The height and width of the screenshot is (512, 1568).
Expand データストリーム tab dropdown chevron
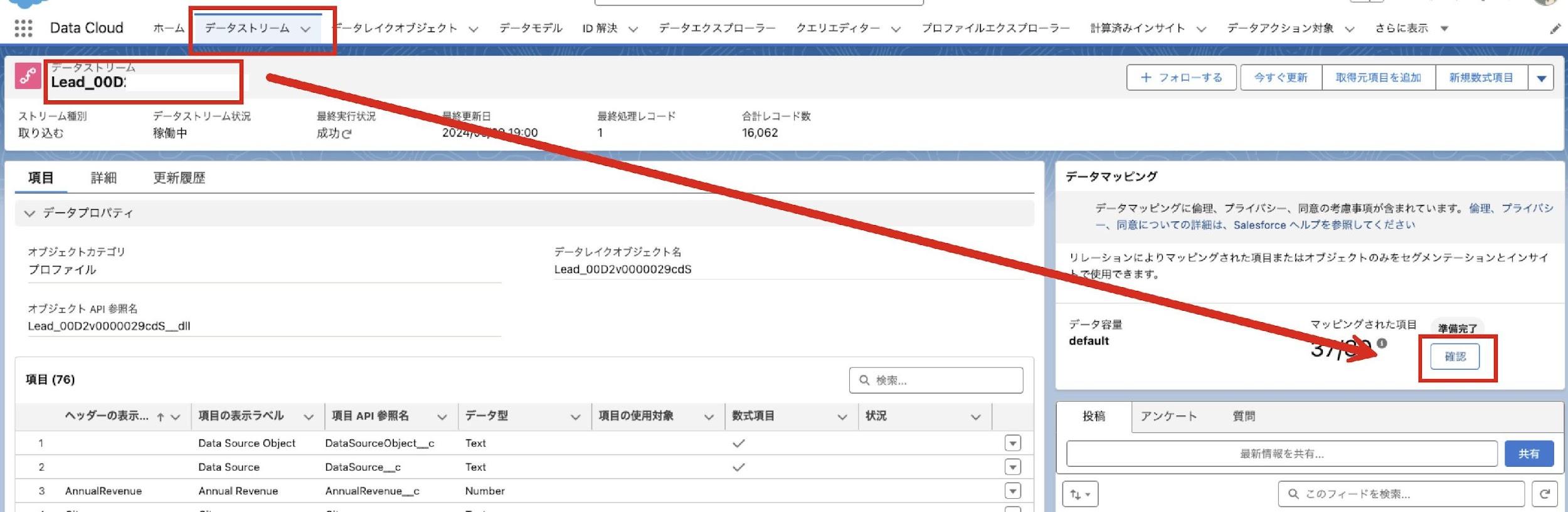(x=305, y=29)
